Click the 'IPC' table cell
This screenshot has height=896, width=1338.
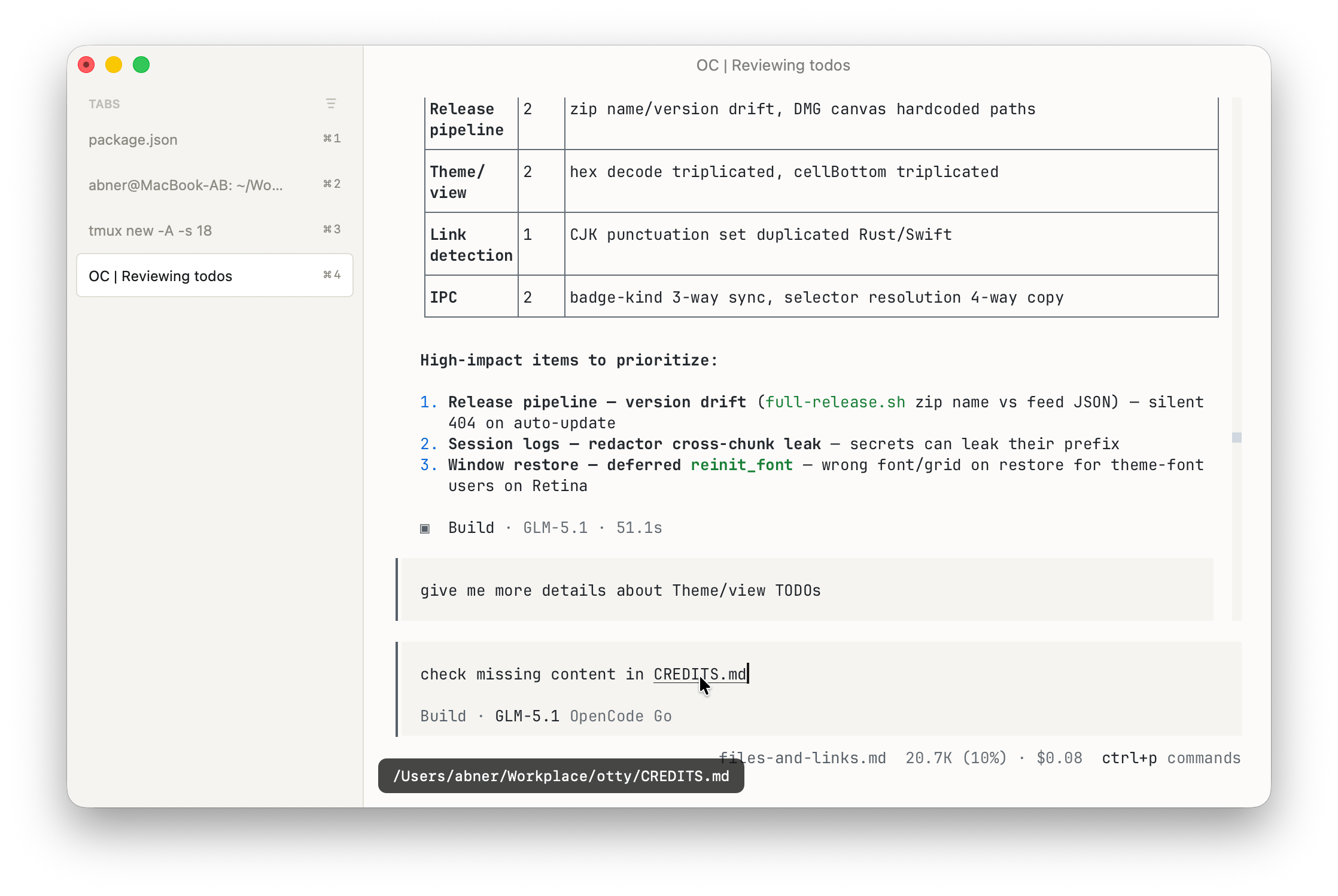471,297
